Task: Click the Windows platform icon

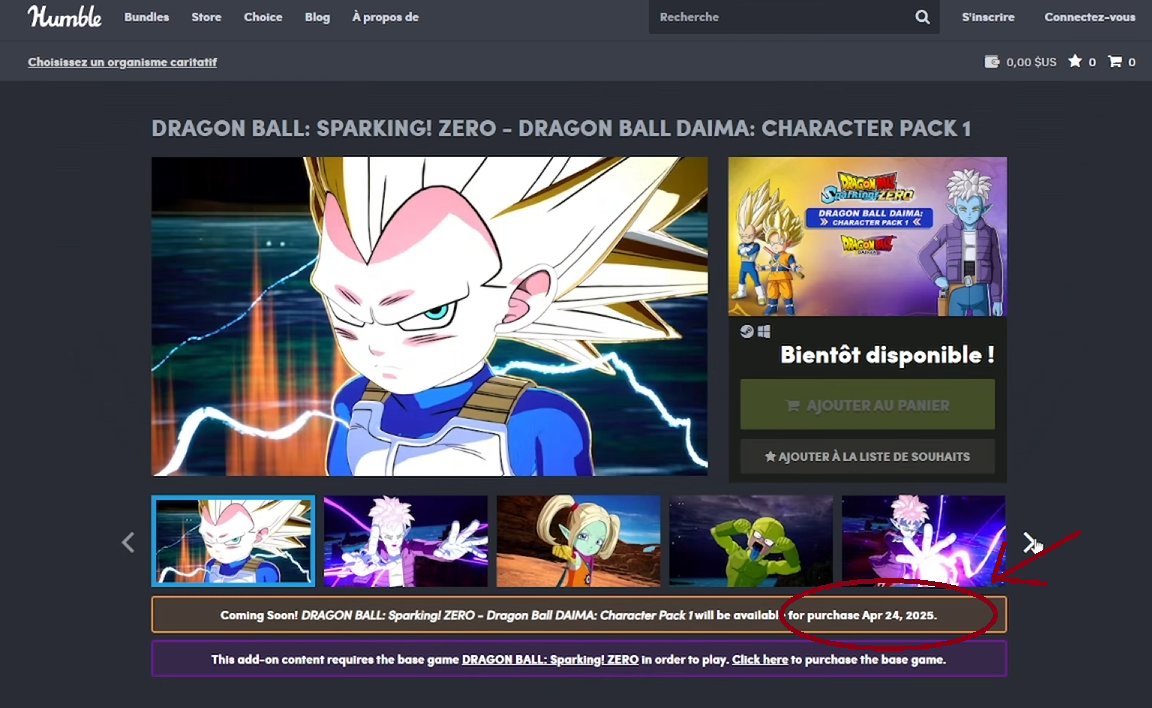Action: click(x=764, y=331)
